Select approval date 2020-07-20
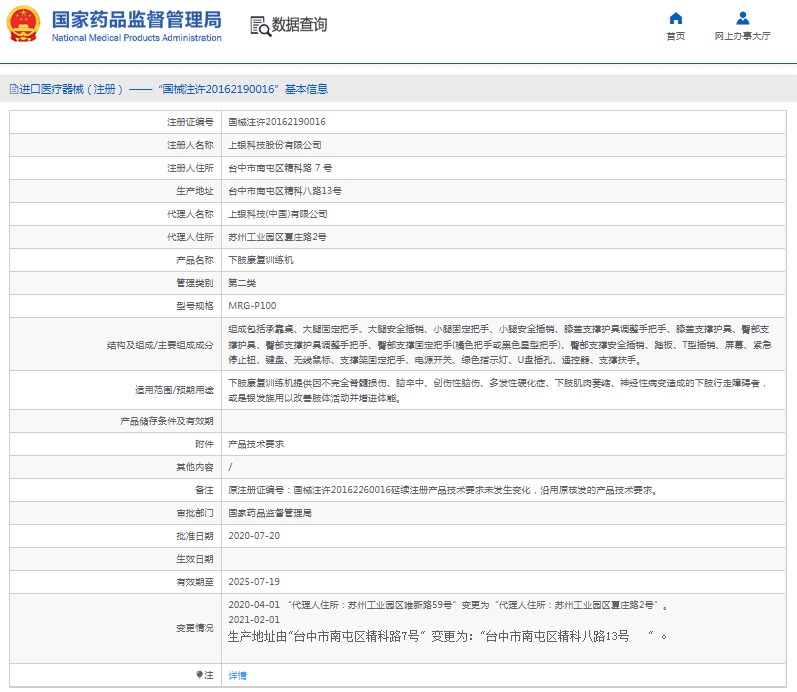Image resolution: width=797 pixels, height=692 pixels. click(254, 536)
